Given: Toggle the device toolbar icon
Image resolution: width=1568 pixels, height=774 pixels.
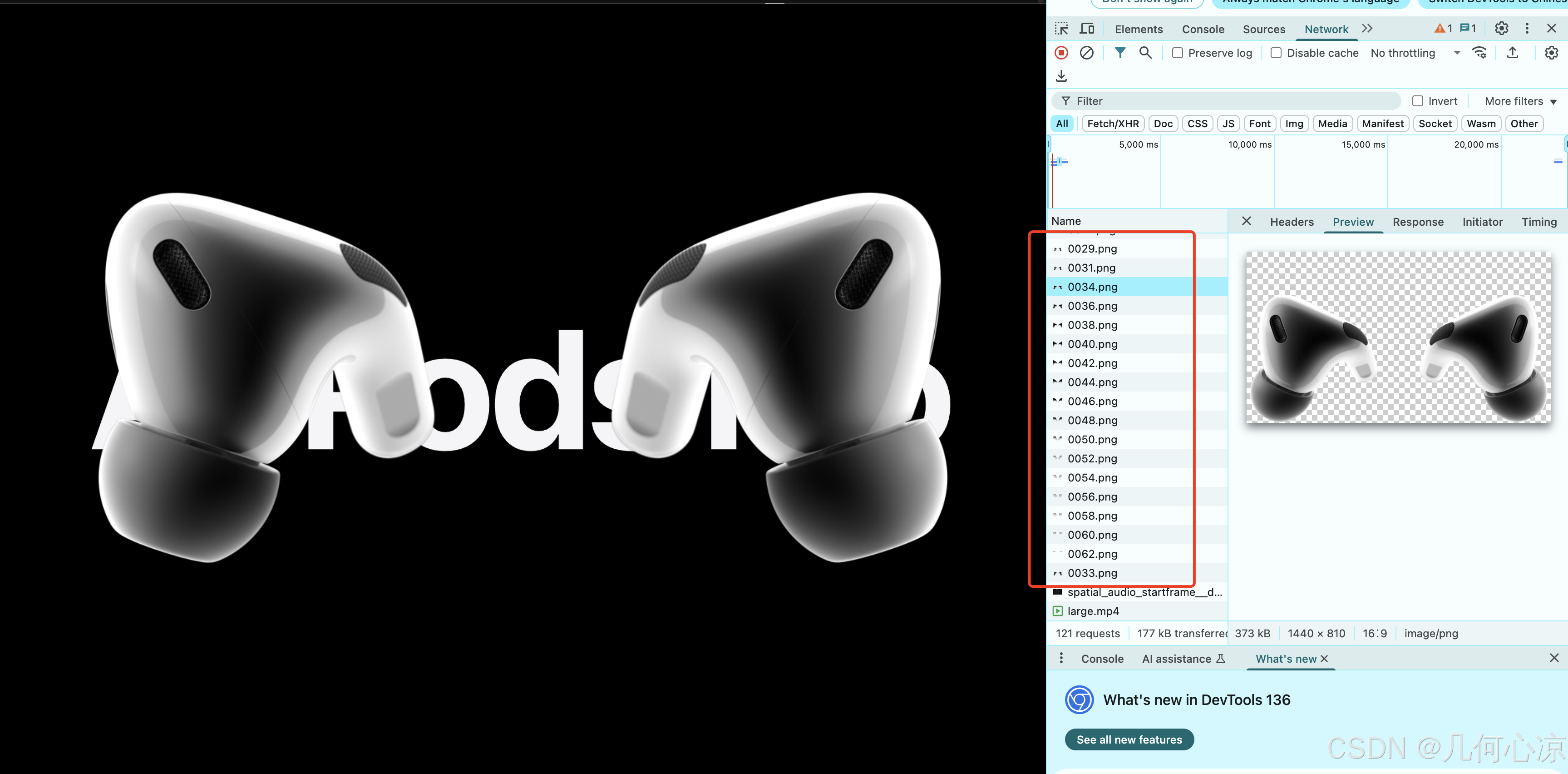Looking at the screenshot, I should pyautogui.click(x=1086, y=29).
